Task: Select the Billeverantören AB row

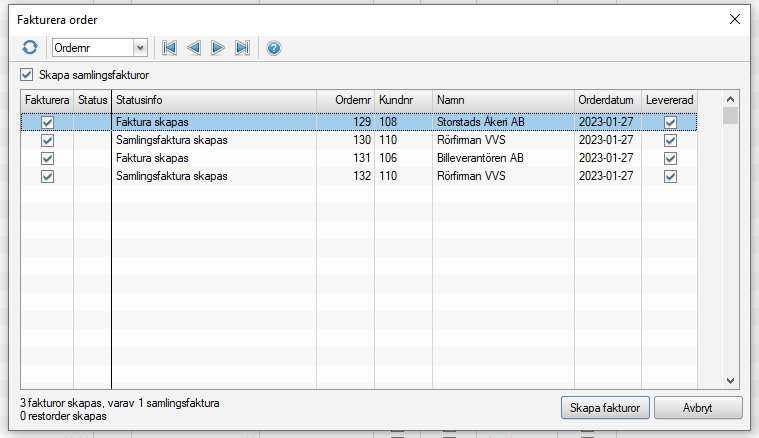Action: (x=480, y=158)
